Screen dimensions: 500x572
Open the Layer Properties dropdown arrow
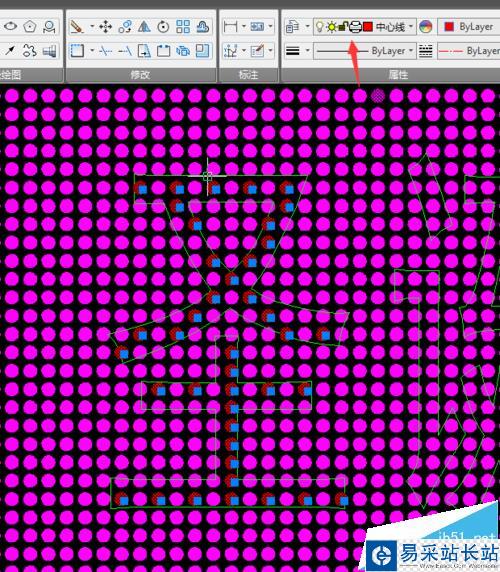307,26
